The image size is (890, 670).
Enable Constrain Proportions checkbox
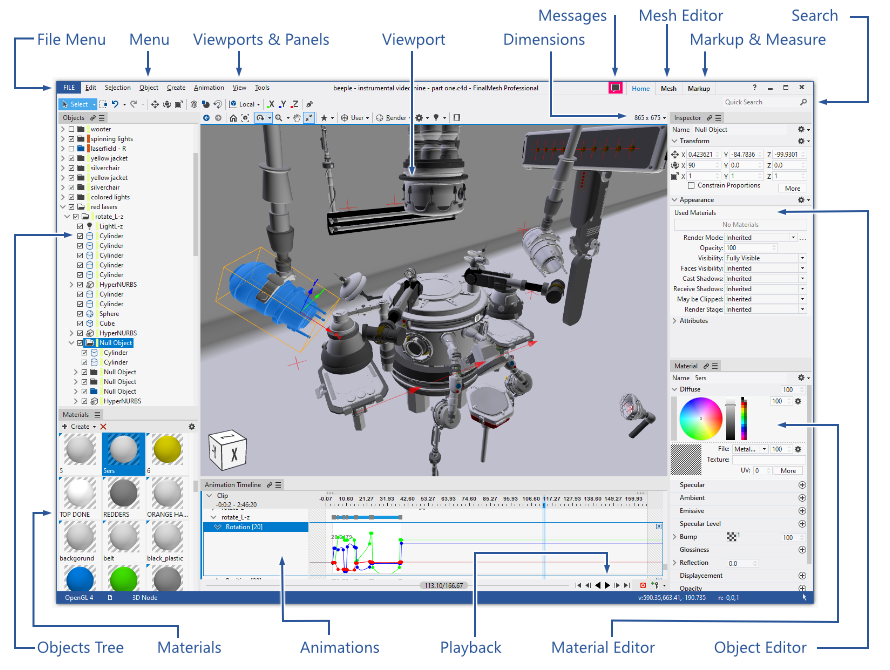[x=691, y=186]
